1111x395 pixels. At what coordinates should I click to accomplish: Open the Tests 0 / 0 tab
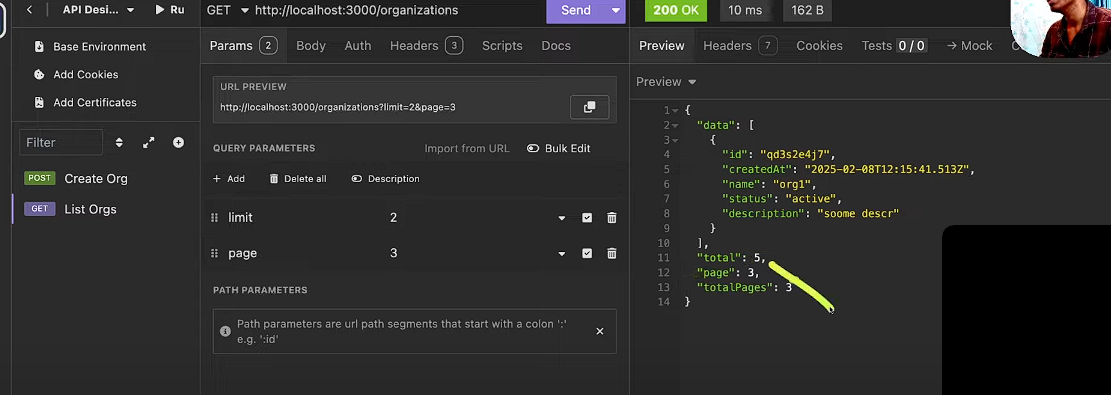(894, 46)
